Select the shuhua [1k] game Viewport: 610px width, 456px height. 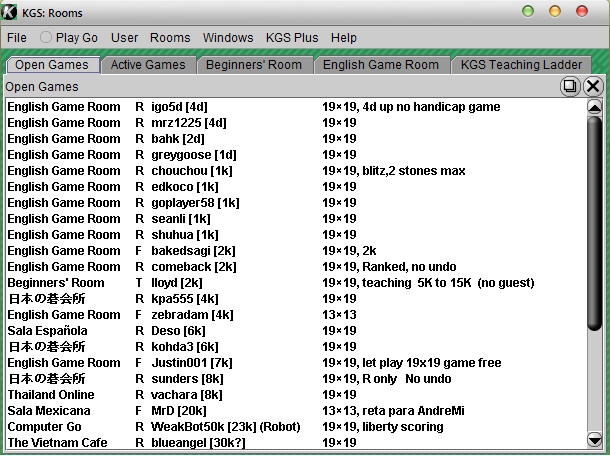click(296, 235)
